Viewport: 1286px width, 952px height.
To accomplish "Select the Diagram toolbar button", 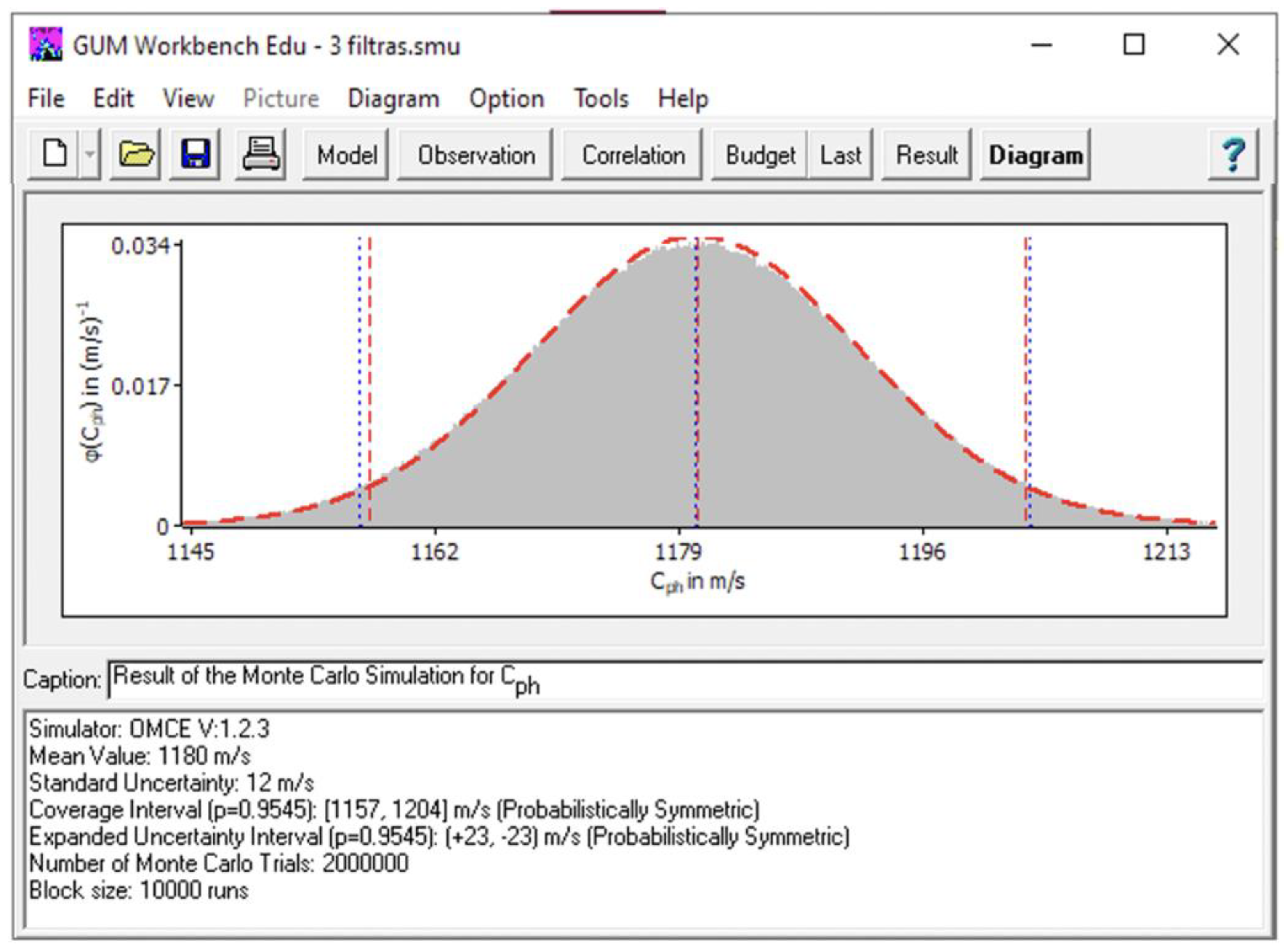I will (1035, 155).
